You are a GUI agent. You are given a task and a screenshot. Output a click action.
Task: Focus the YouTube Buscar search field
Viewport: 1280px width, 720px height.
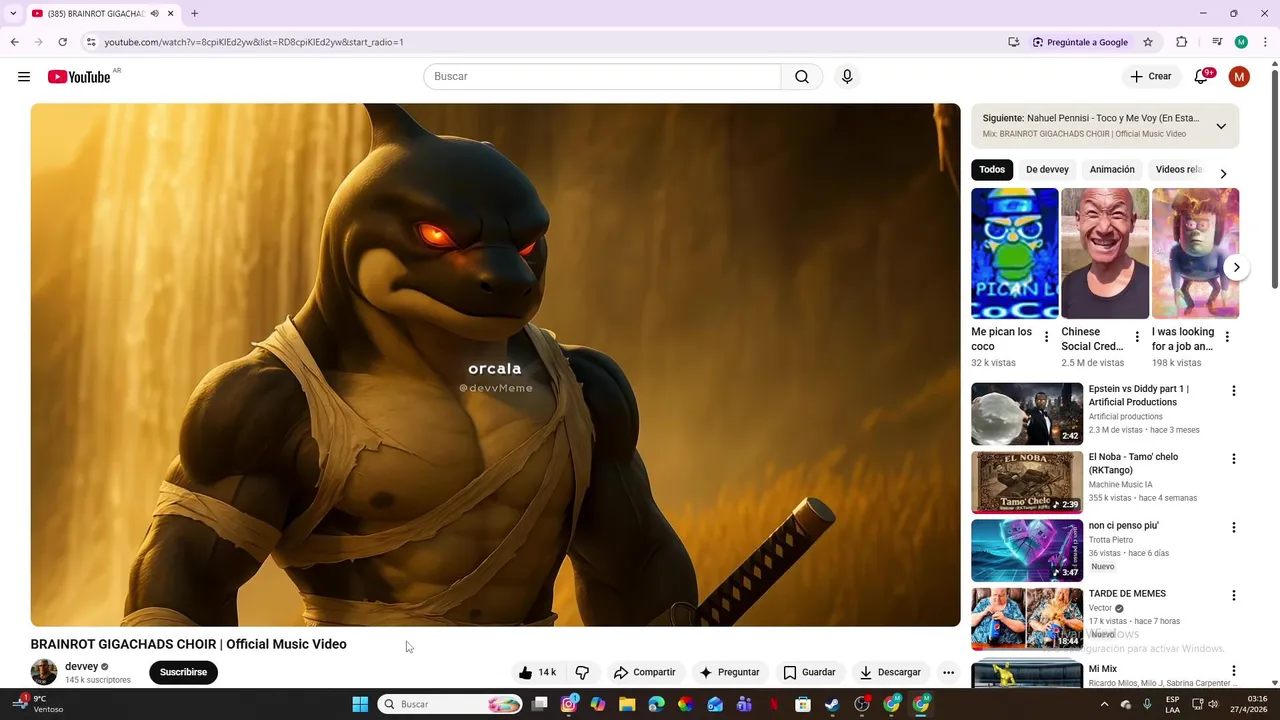tap(602, 77)
